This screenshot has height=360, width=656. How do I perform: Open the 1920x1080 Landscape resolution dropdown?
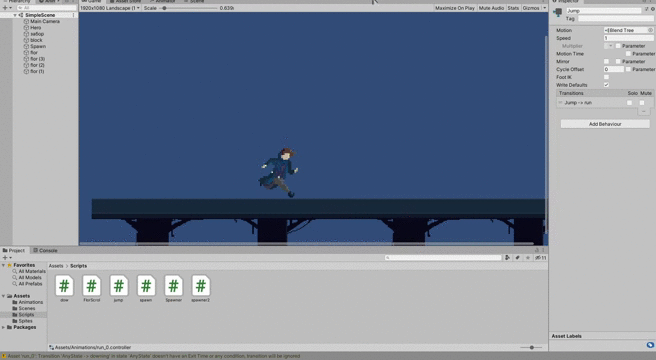point(110,8)
